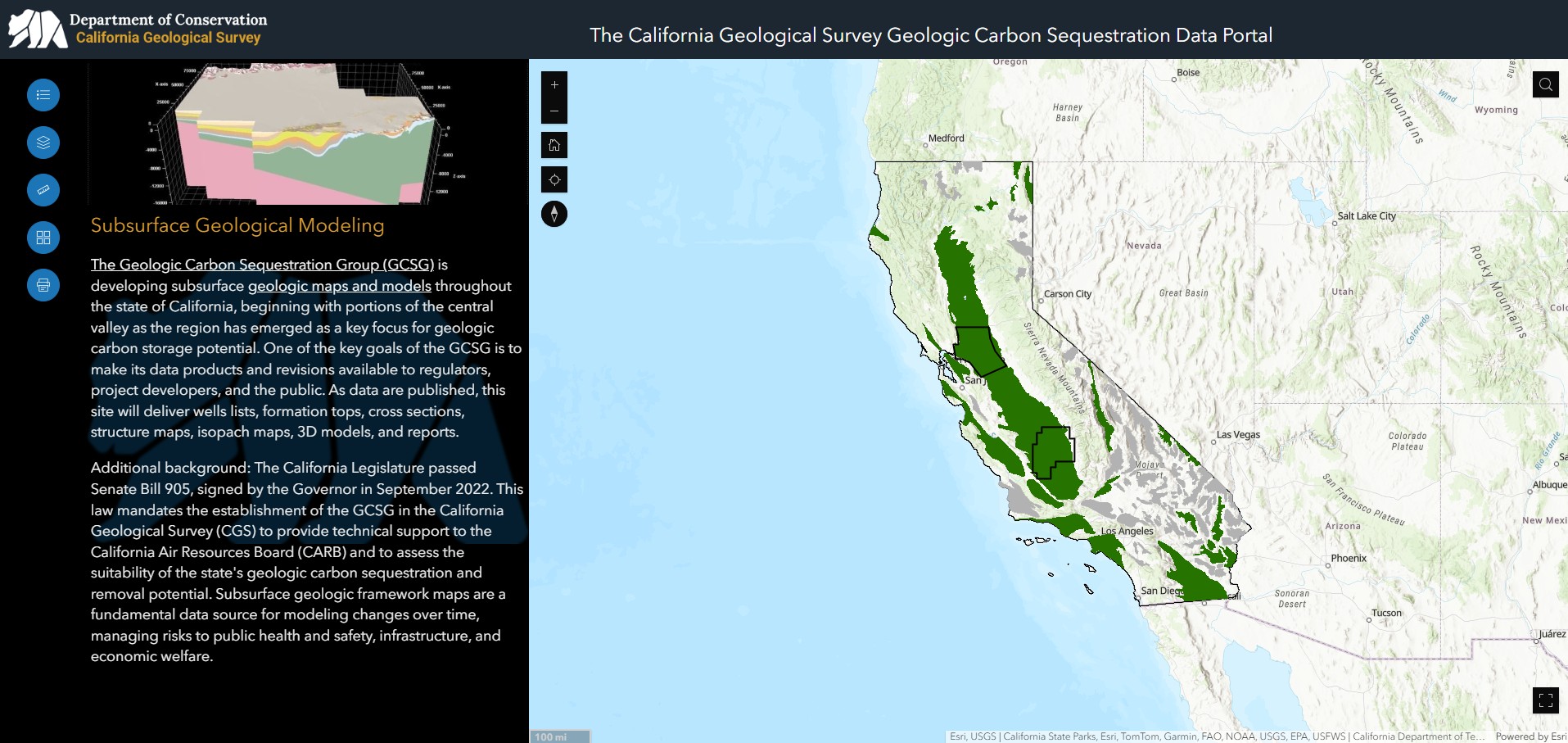
Task: Open the Basemap Gallery grid
Action: point(43,238)
